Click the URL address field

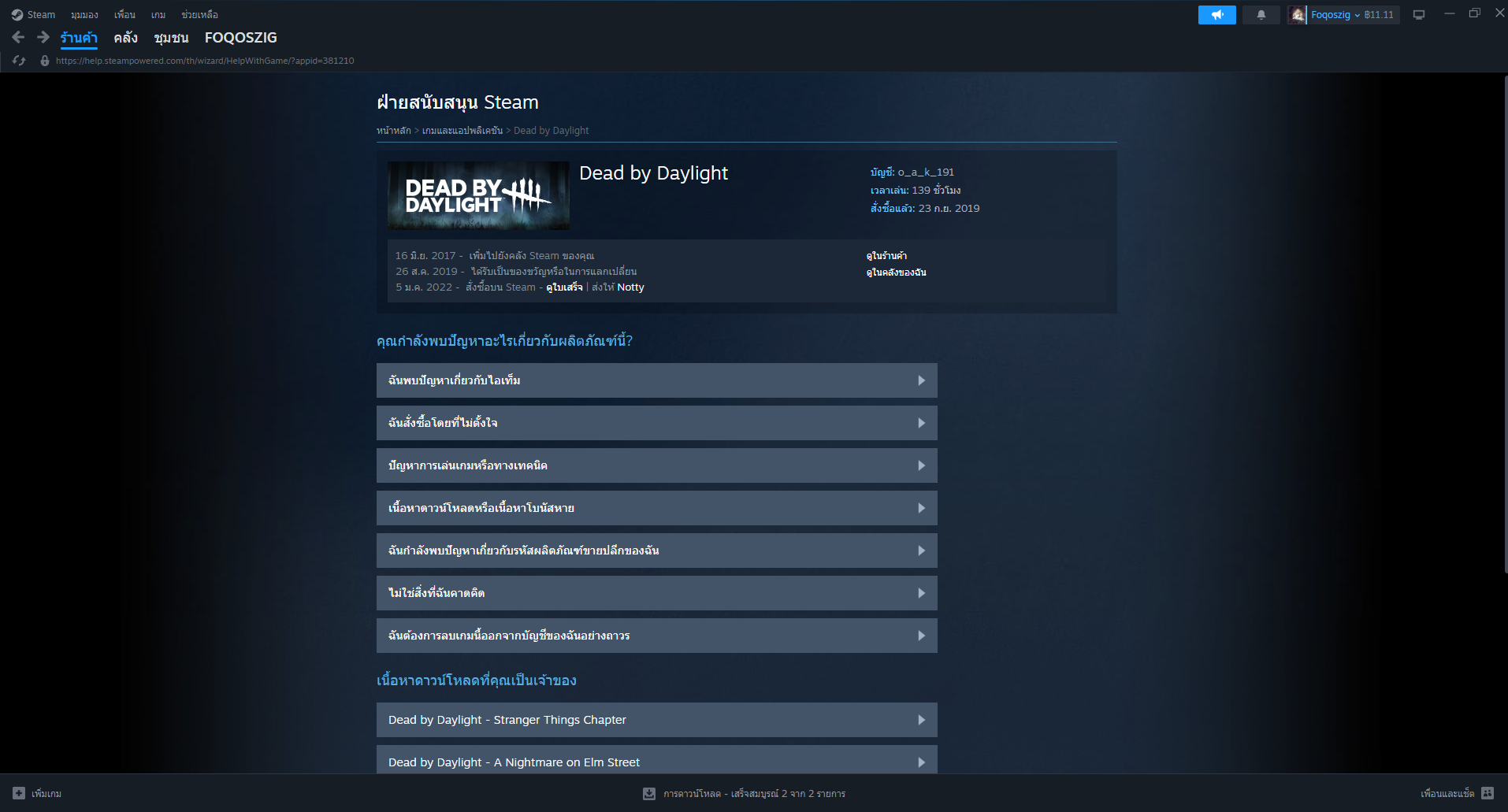tap(205, 61)
